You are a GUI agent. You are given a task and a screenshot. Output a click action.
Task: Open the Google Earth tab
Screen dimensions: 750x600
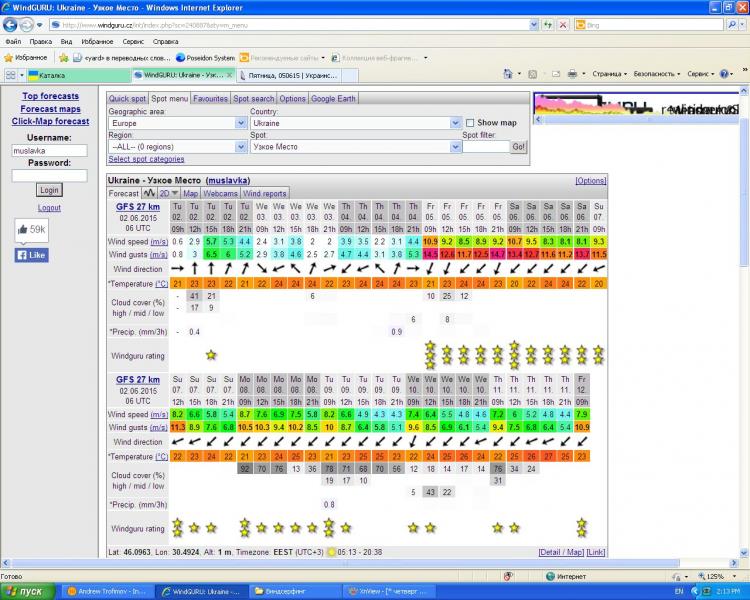click(335, 99)
